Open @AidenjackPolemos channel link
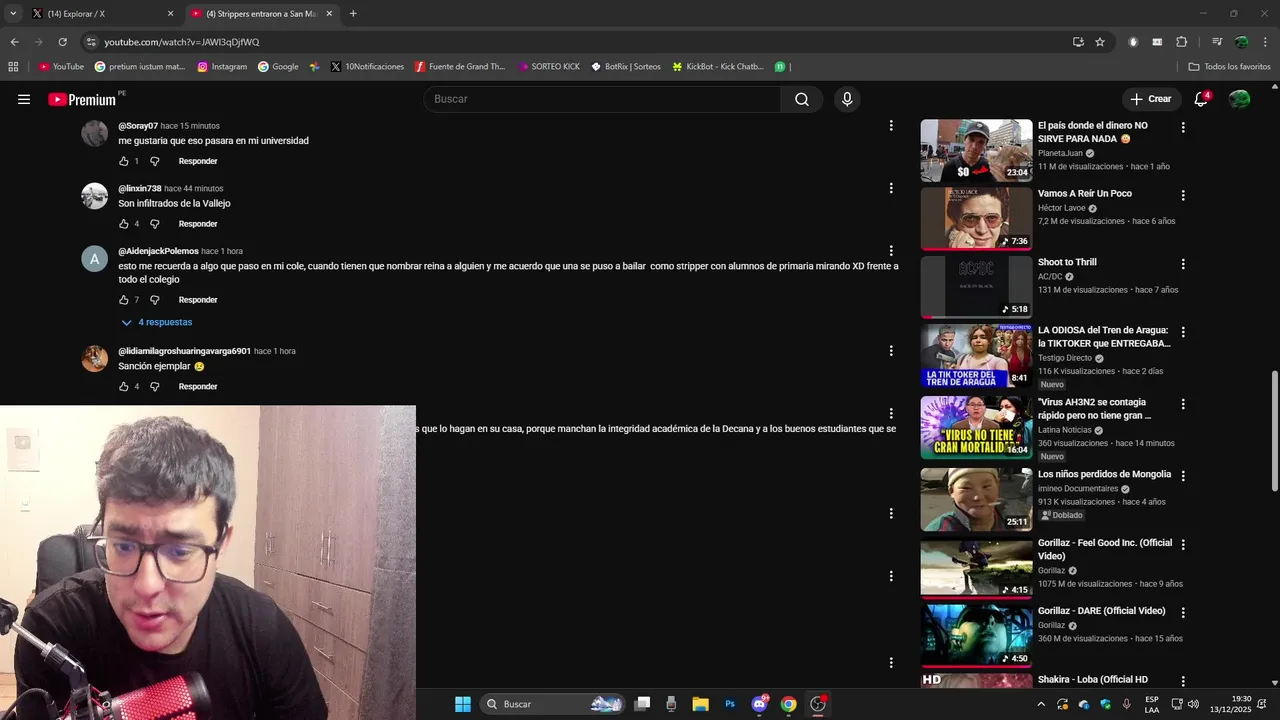This screenshot has width=1280, height=720. (x=158, y=251)
